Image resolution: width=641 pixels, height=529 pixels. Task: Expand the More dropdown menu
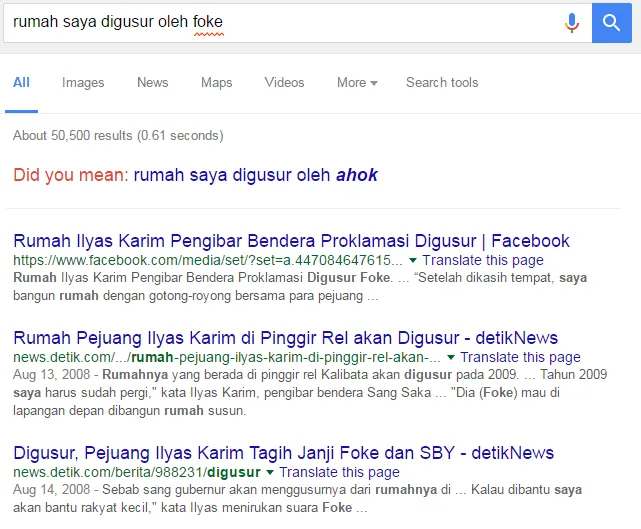coord(357,83)
